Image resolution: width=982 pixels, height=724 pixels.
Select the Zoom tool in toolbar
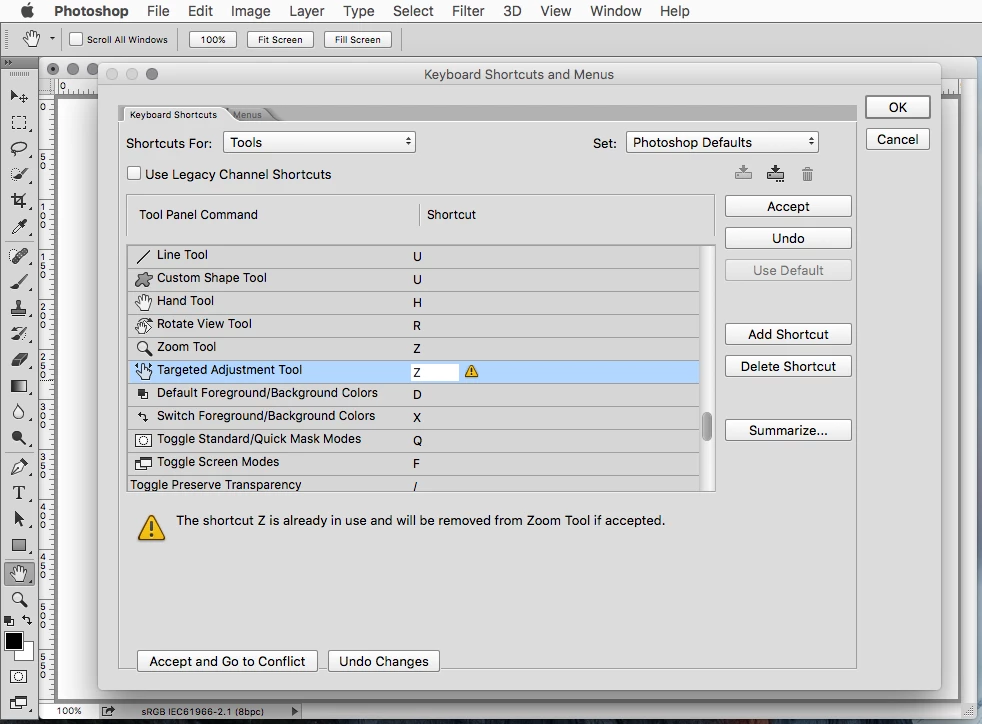tap(19, 599)
